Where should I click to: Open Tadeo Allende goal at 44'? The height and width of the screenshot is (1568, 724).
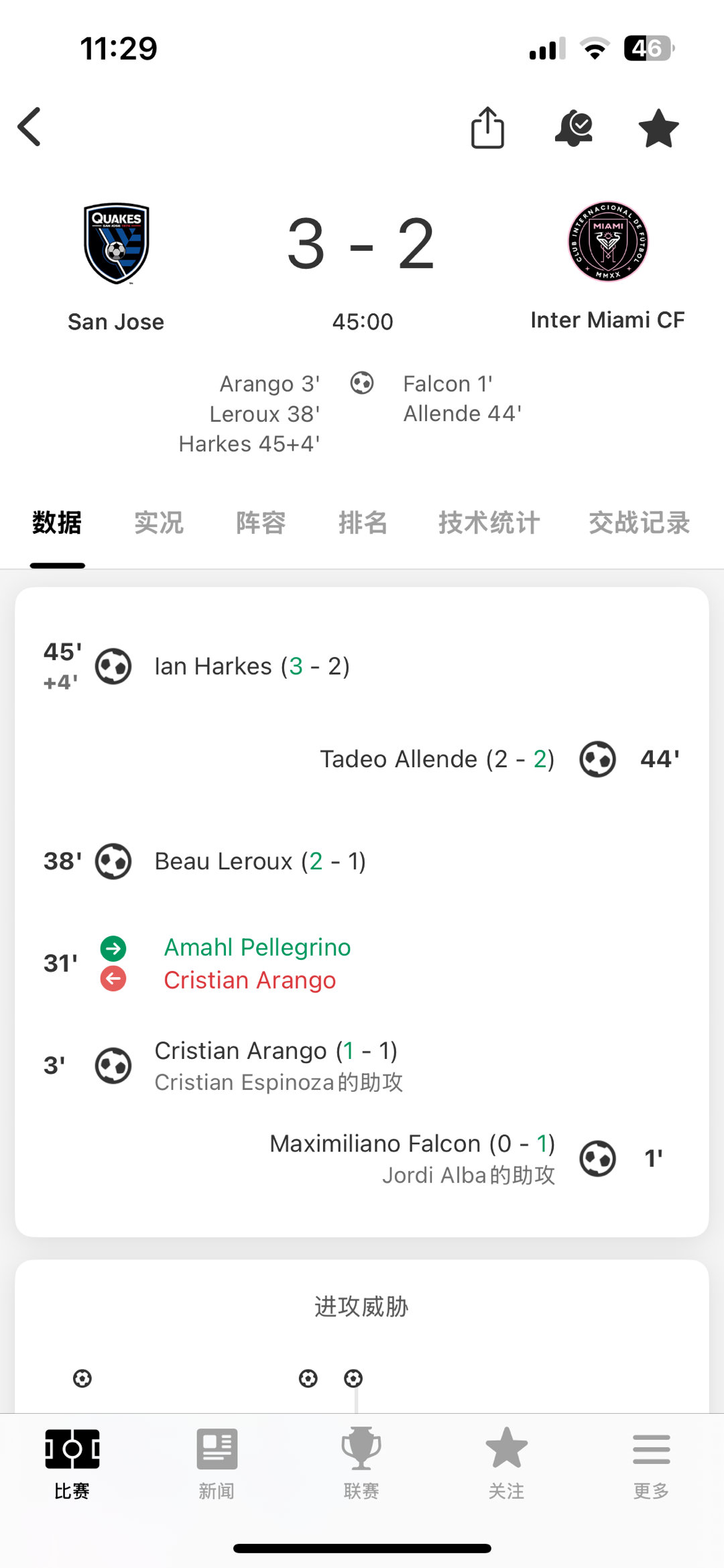coord(437,759)
